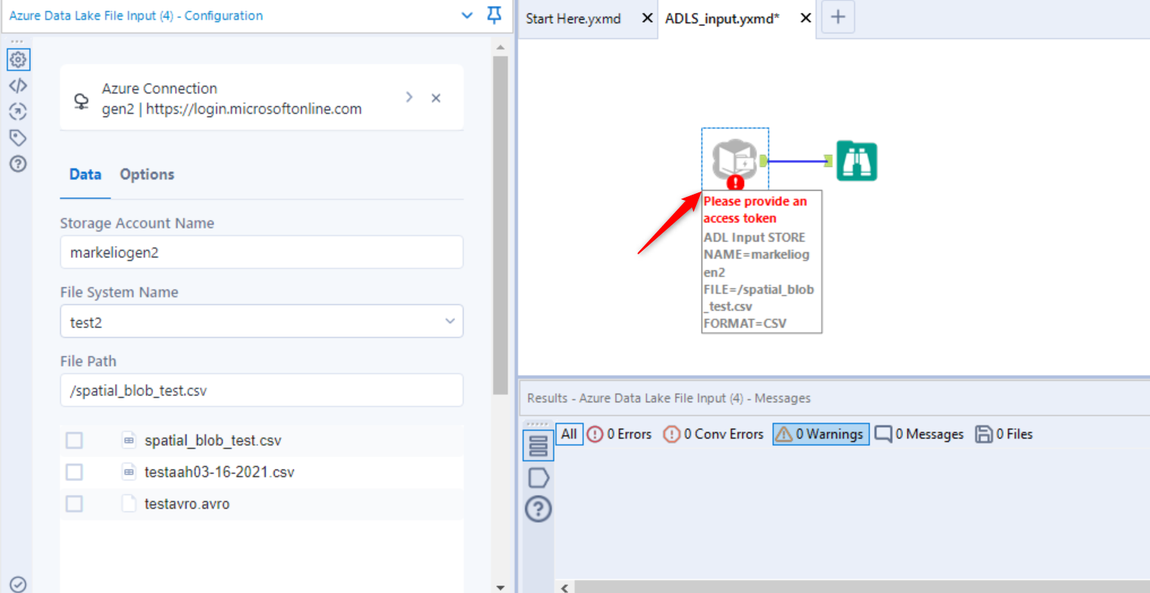Toggle the 0 Conv Errors filter
The image size is (1150, 593).
713,434
